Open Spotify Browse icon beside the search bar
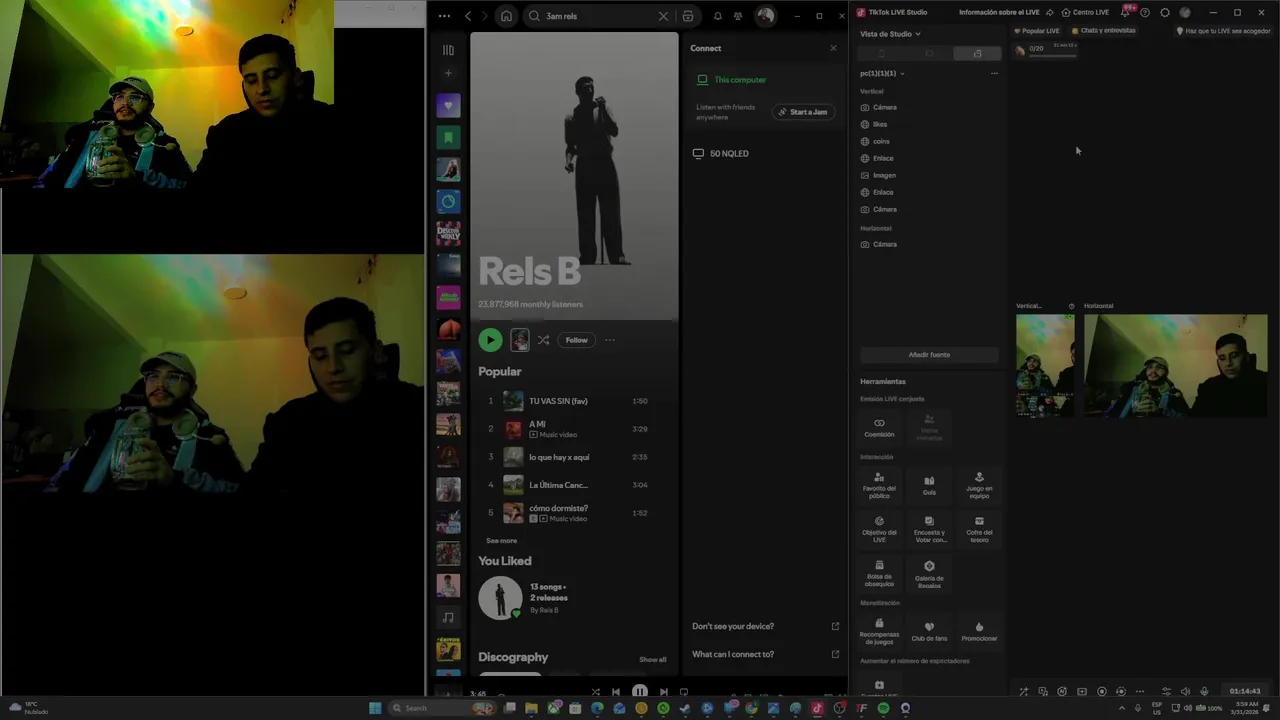The image size is (1280, 720). (688, 16)
